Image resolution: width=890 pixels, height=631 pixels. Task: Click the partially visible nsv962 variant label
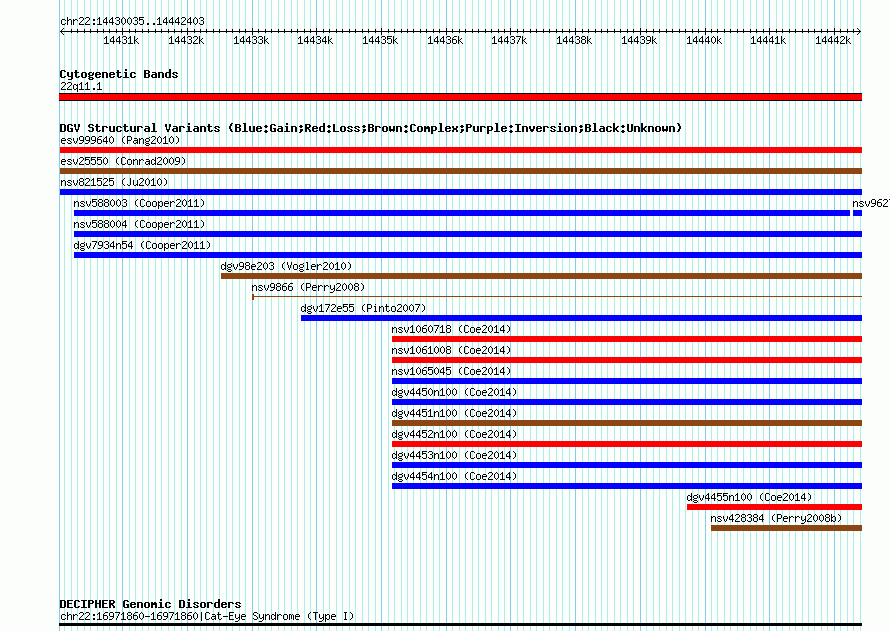coord(871,203)
